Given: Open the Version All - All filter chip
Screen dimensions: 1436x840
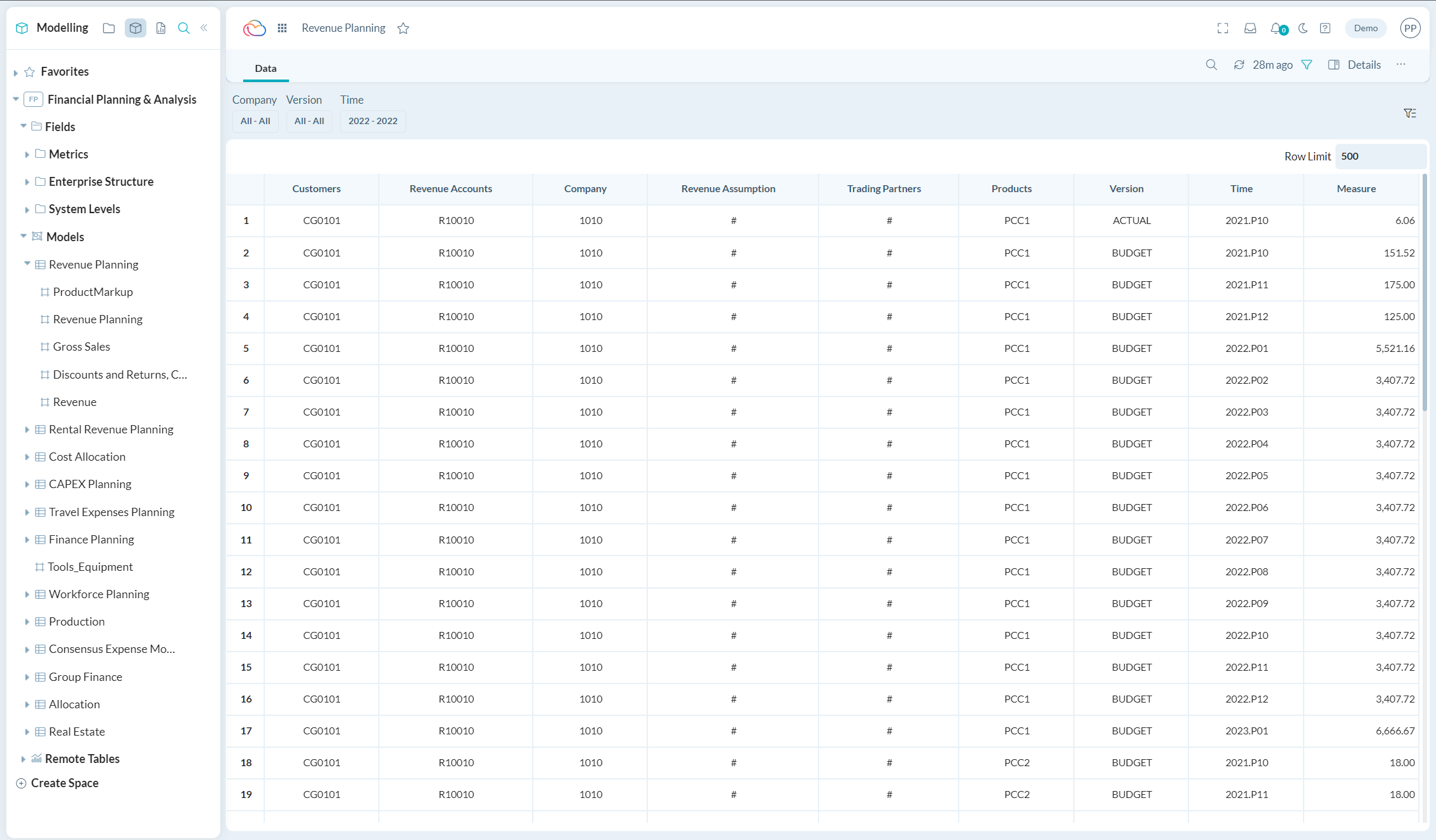Looking at the screenshot, I should 309,121.
